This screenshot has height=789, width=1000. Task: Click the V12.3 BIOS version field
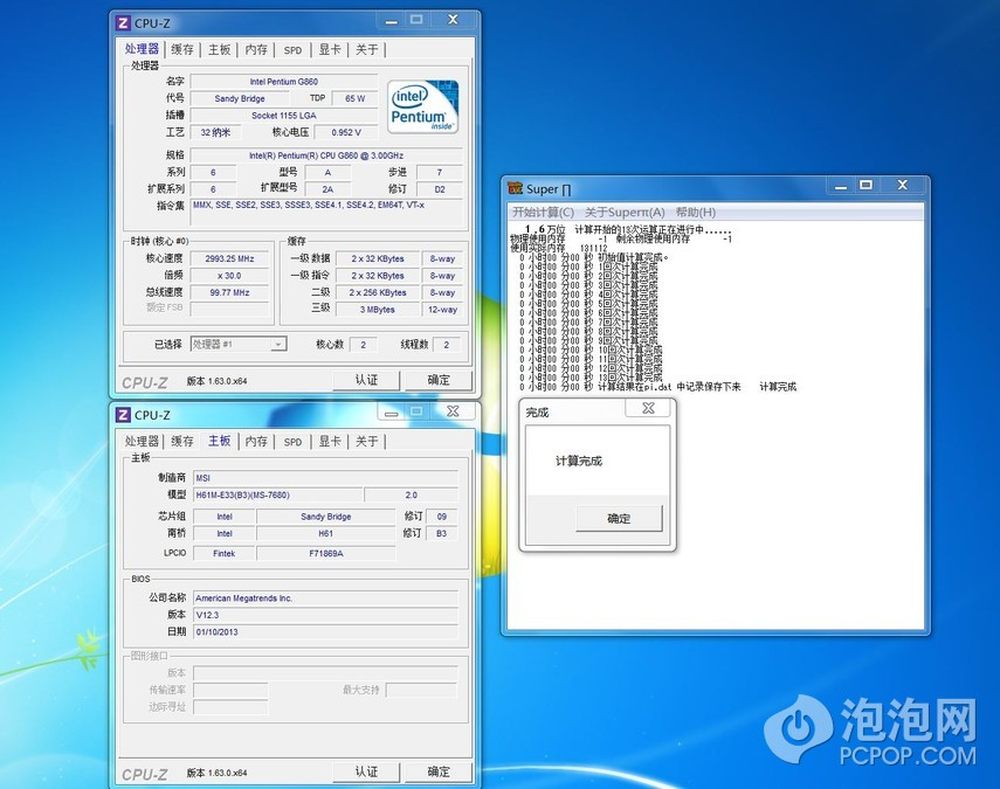pos(326,615)
